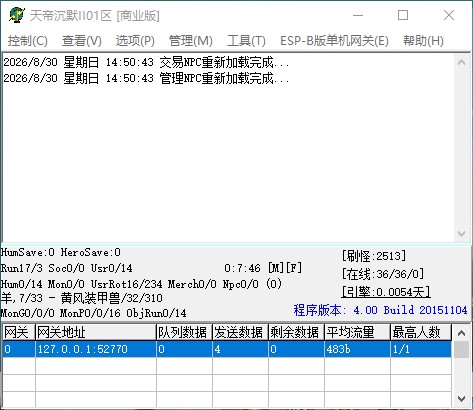Open the 控制(C) menu

point(28,41)
